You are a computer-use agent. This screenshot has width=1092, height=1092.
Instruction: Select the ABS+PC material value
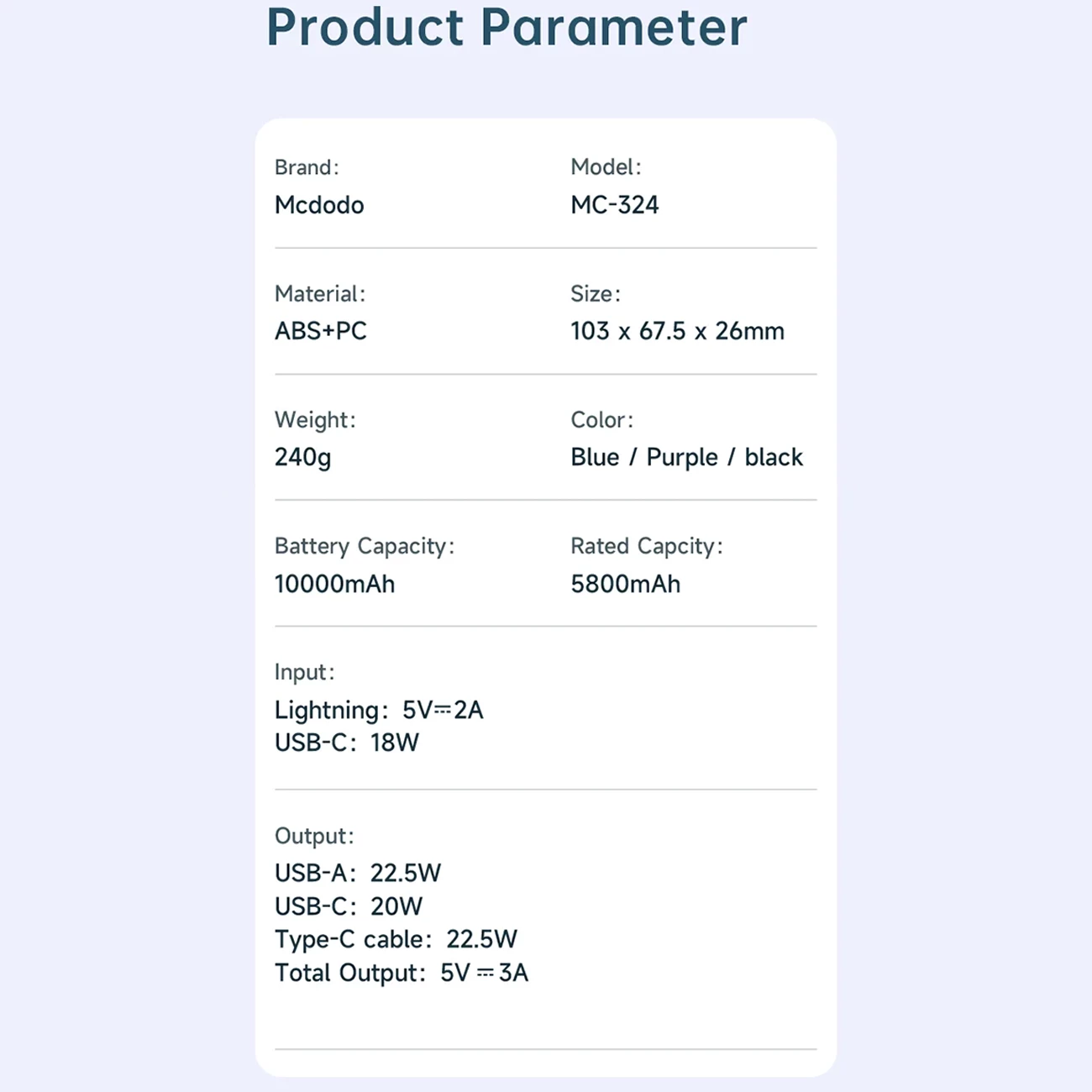click(321, 331)
